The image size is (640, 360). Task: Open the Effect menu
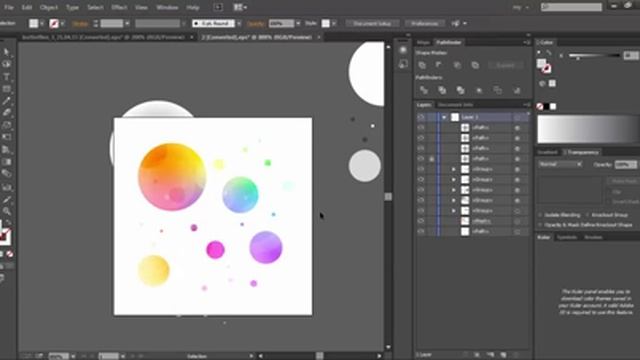click(x=119, y=7)
